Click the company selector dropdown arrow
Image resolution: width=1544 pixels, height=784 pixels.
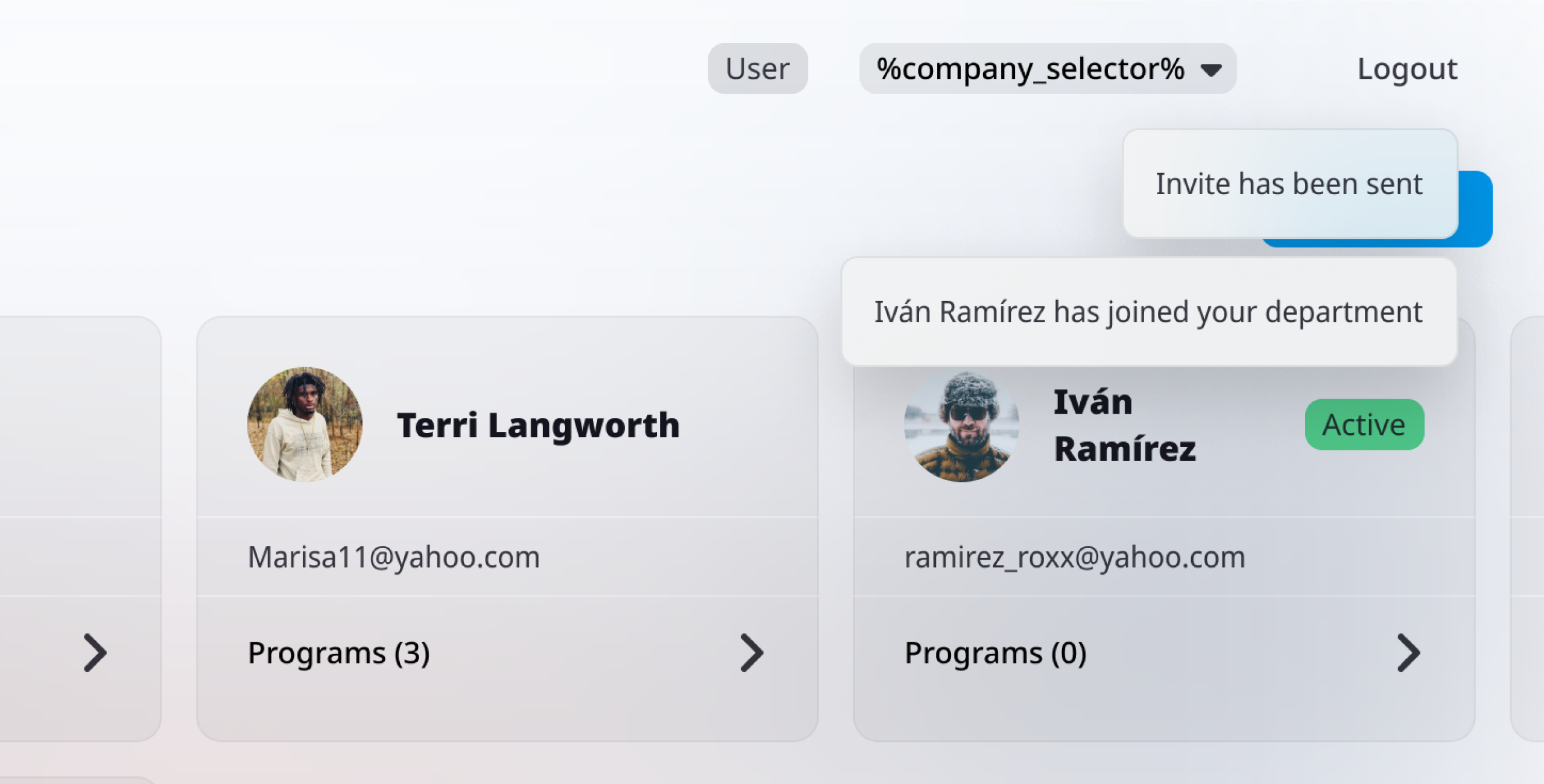[1210, 69]
